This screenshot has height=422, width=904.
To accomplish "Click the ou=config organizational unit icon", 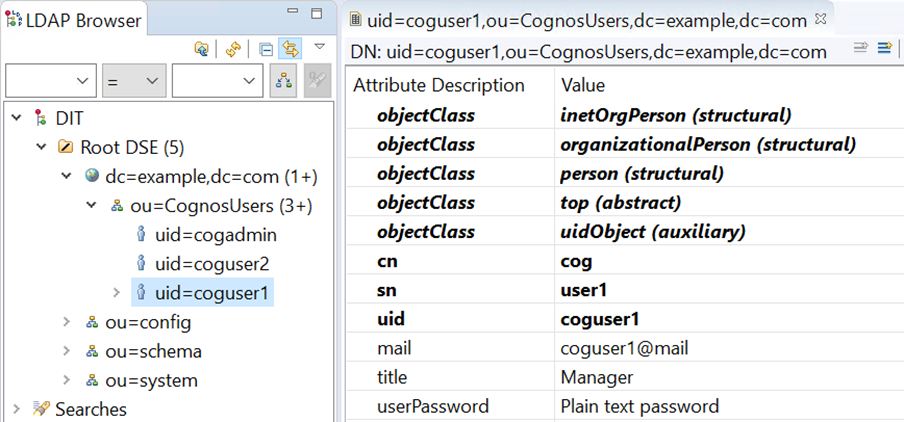I will coord(91,323).
